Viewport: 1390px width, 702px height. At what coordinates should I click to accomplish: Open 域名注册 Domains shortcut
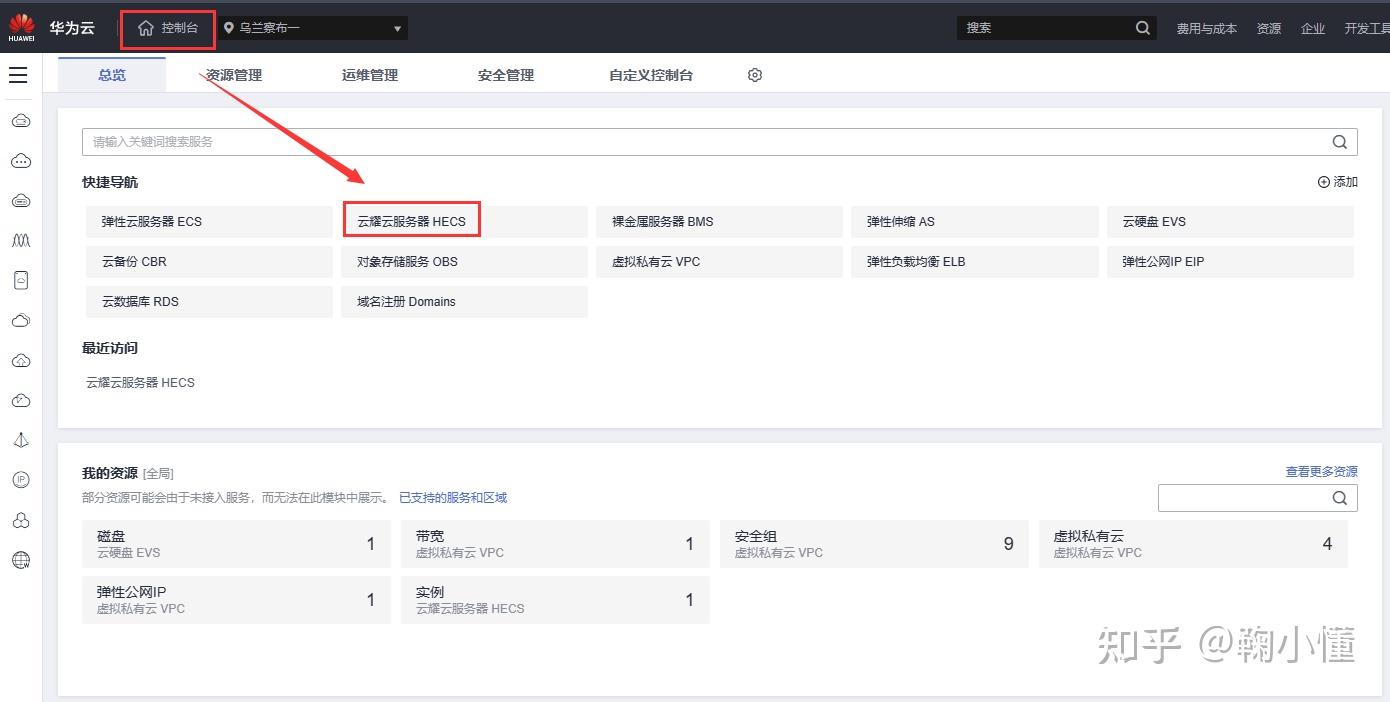(x=465, y=301)
